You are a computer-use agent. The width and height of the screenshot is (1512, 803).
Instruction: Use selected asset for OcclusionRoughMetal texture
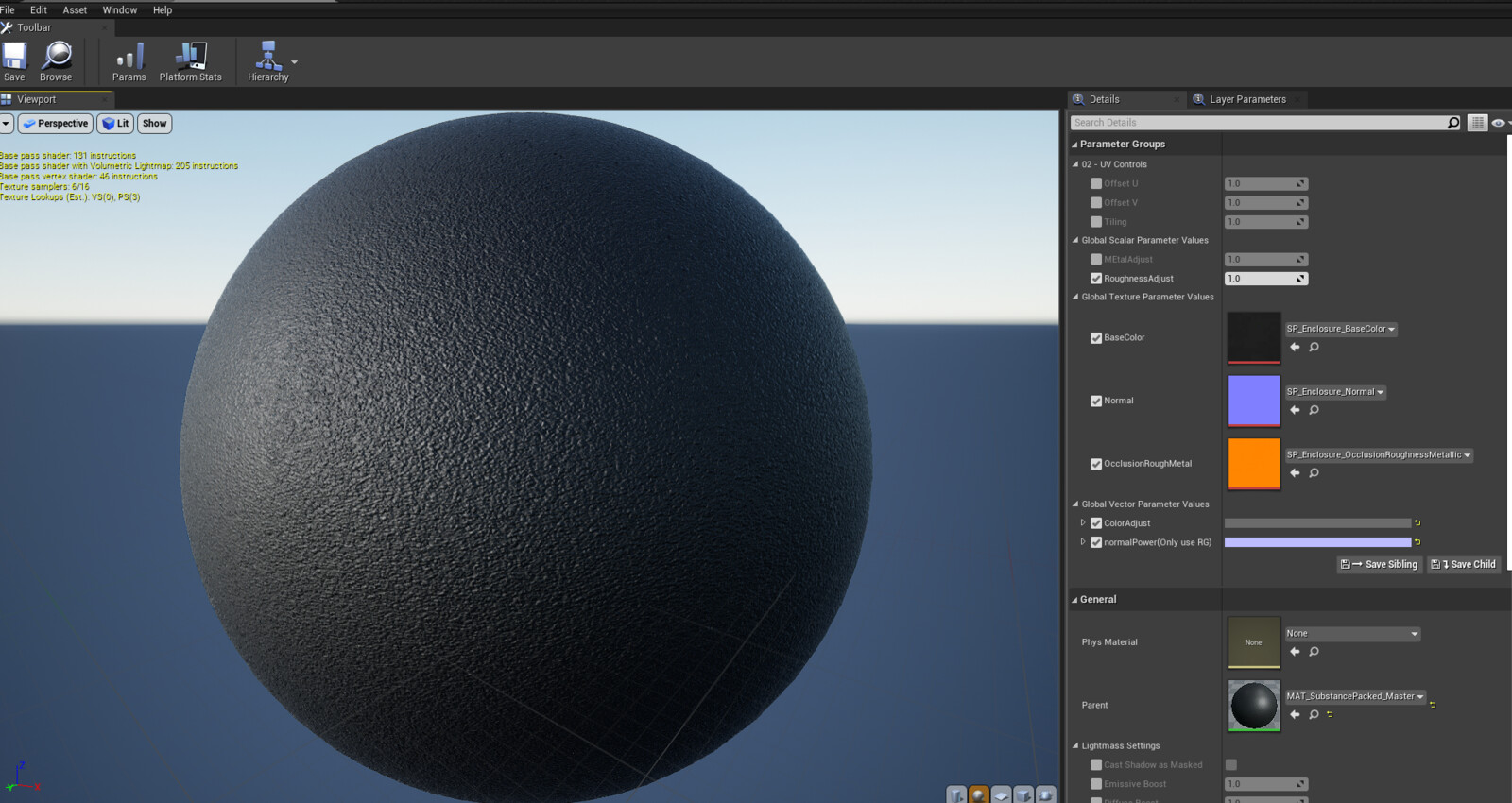(x=1295, y=473)
